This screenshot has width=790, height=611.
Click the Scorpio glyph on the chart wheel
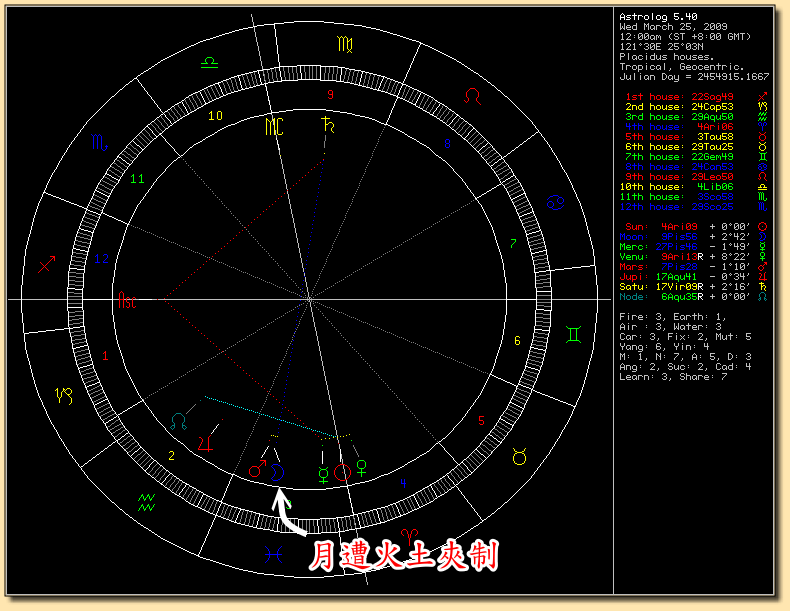pyautogui.click(x=99, y=143)
